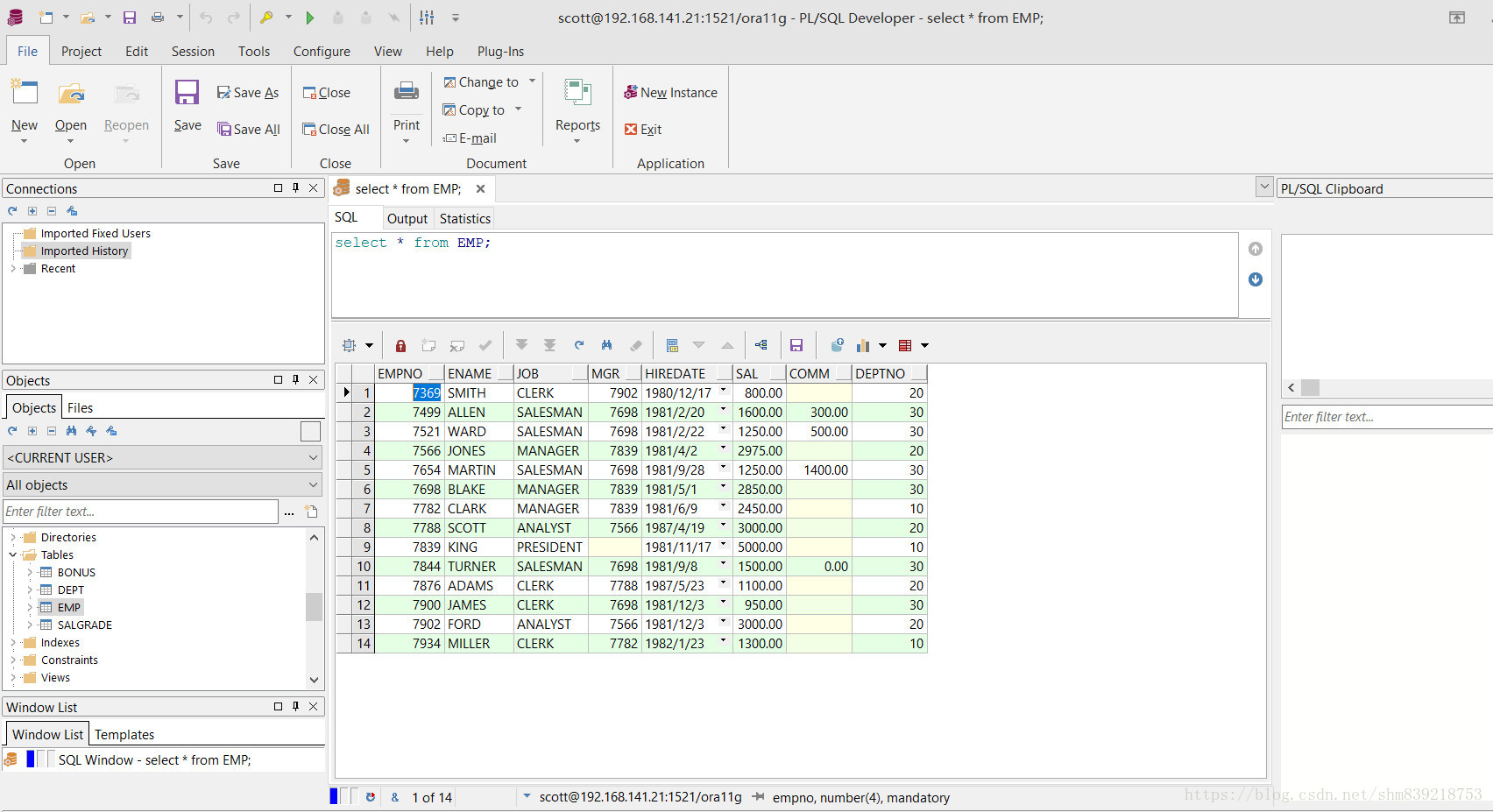Click the purple Save icon in the results toolbar

pos(796,345)
